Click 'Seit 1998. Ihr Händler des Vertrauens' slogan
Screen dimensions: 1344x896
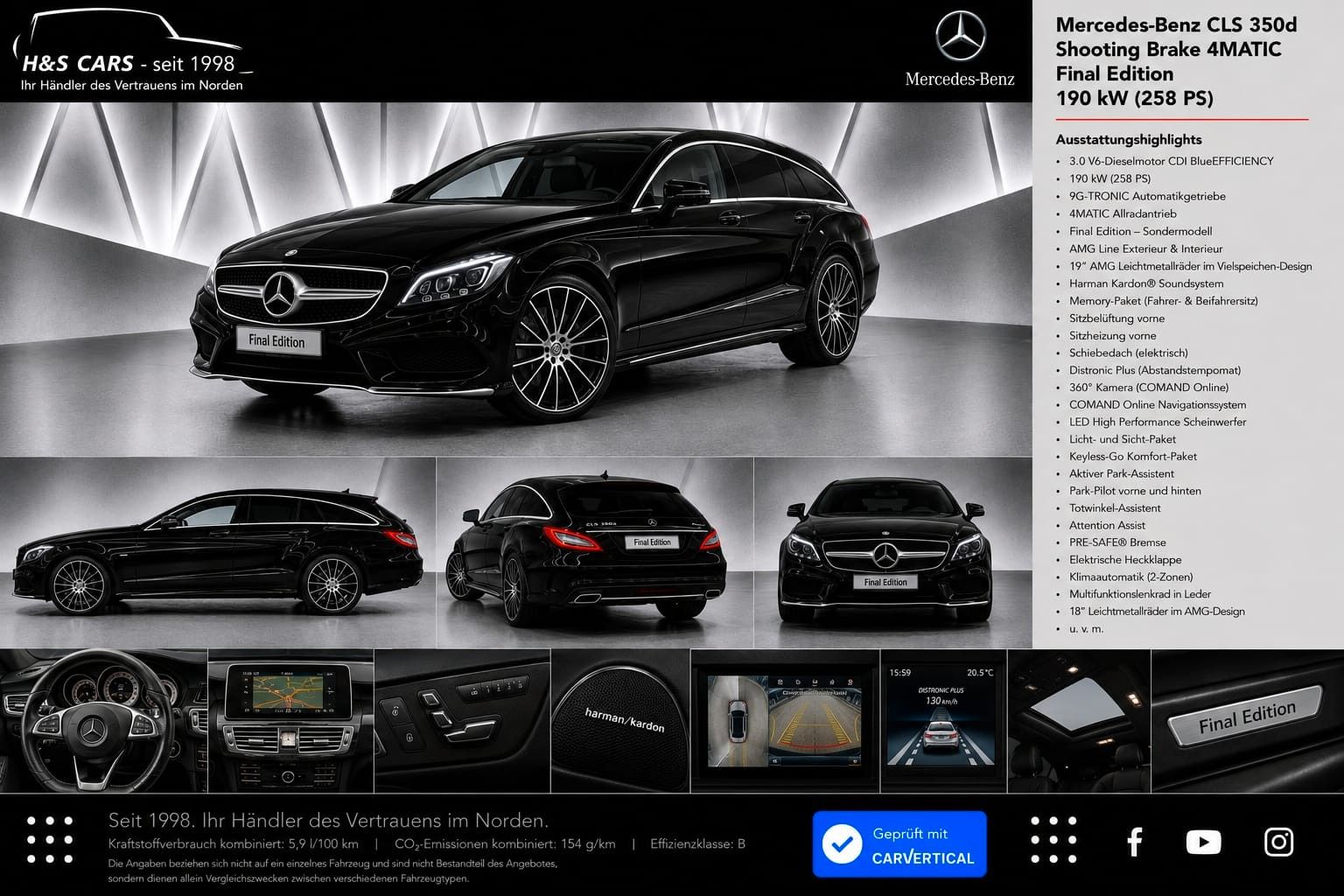click(327, 821)
